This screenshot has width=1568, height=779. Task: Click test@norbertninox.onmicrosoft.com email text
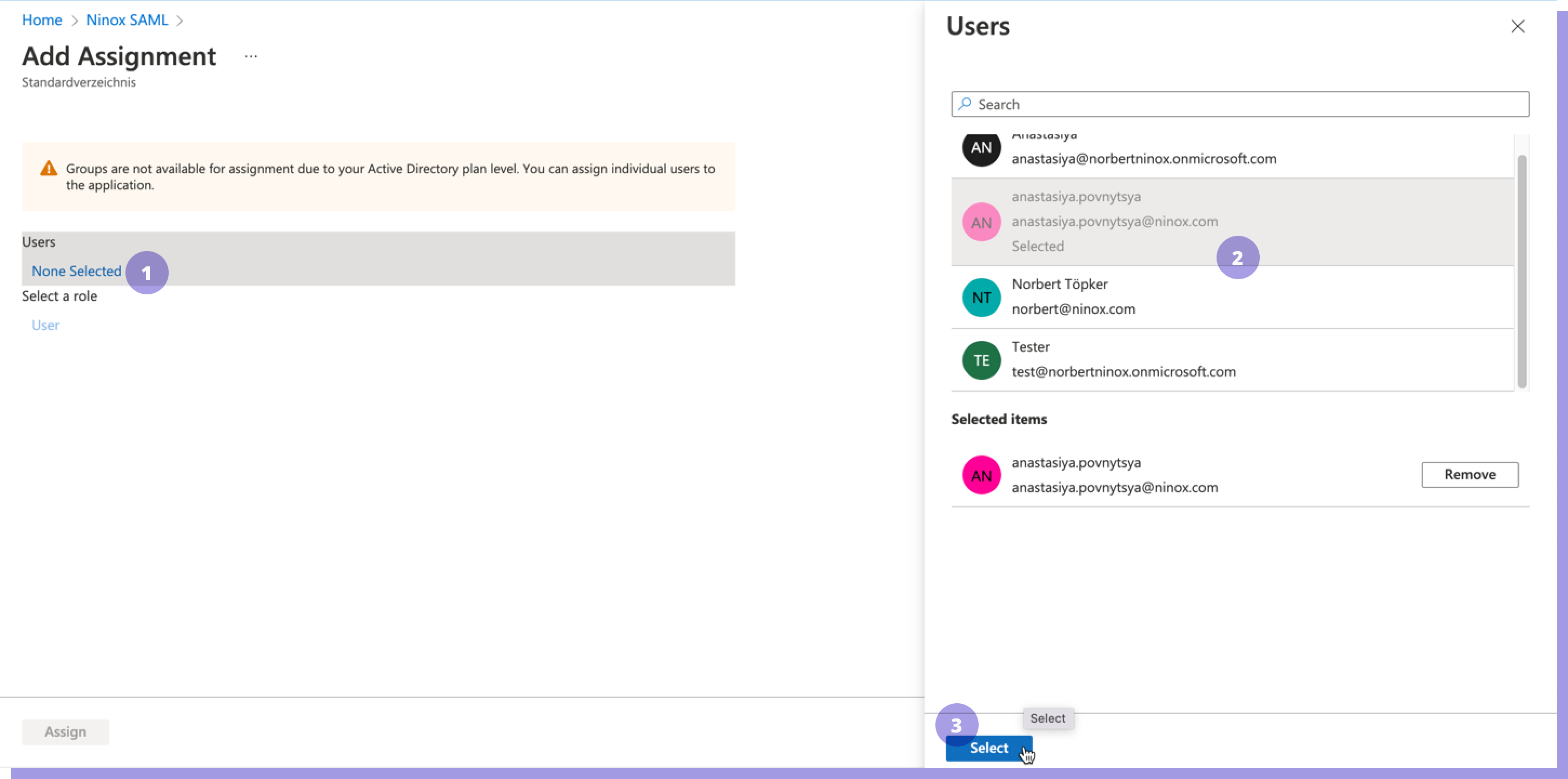click(1124, 372)
